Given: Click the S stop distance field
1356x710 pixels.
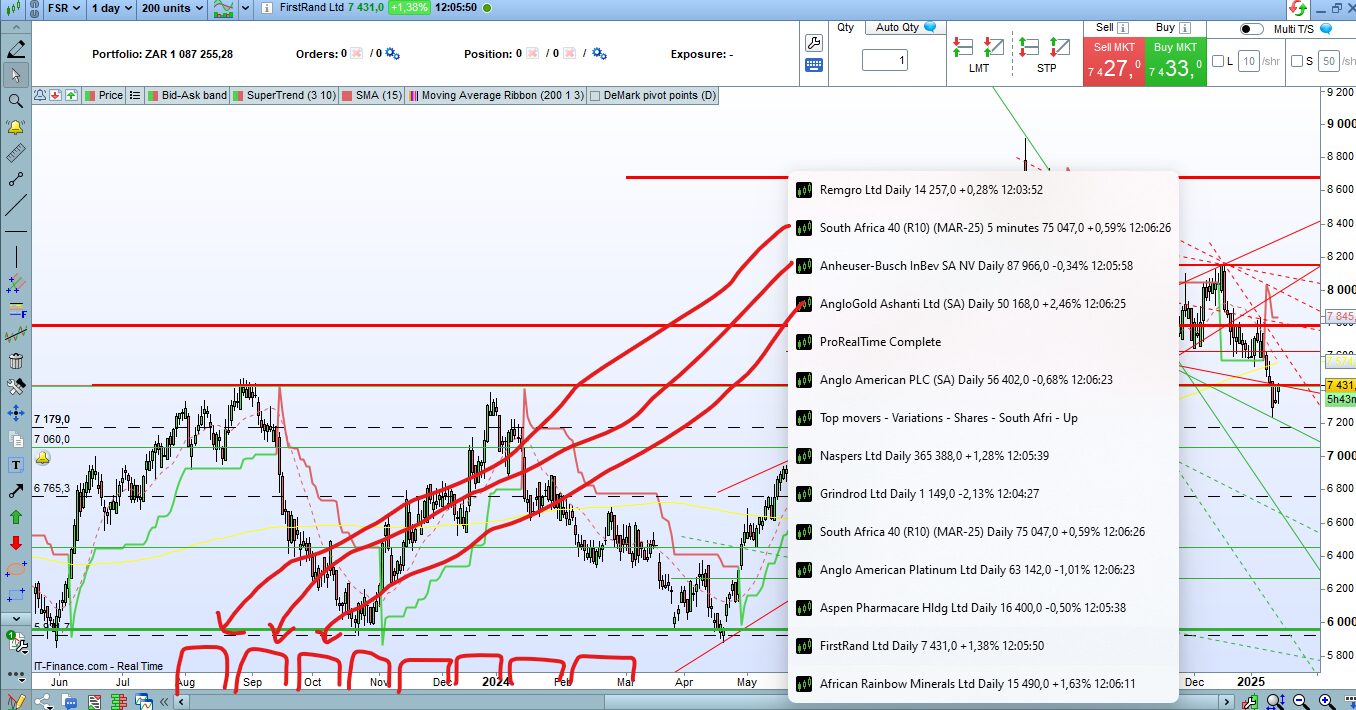Looking at the screenshot, I should (x=1329, y=61).
